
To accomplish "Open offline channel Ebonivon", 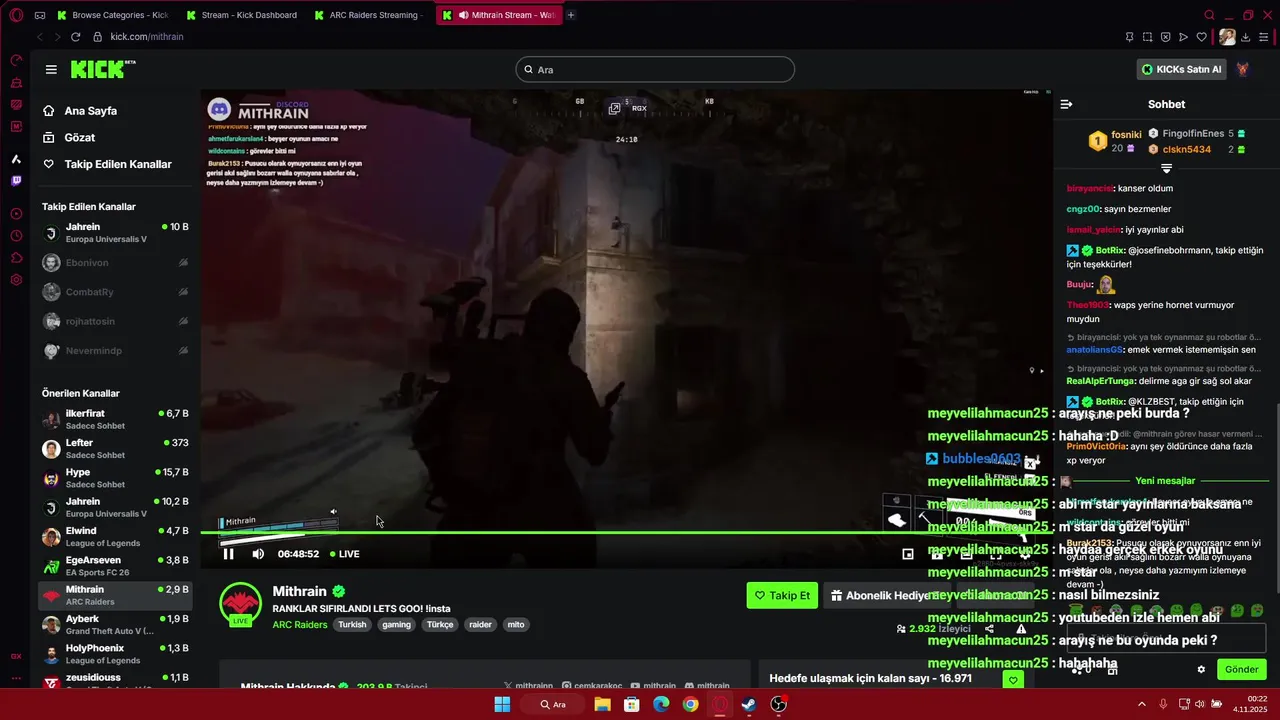I will [115, 263].
